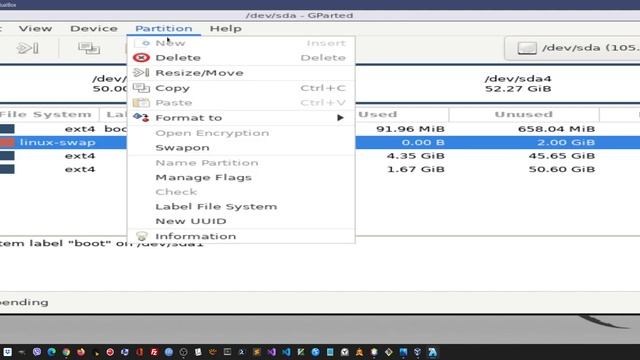Viewport: 640px width, 360px height.
Task: Click the Used column header
Action: pos(378,114)
